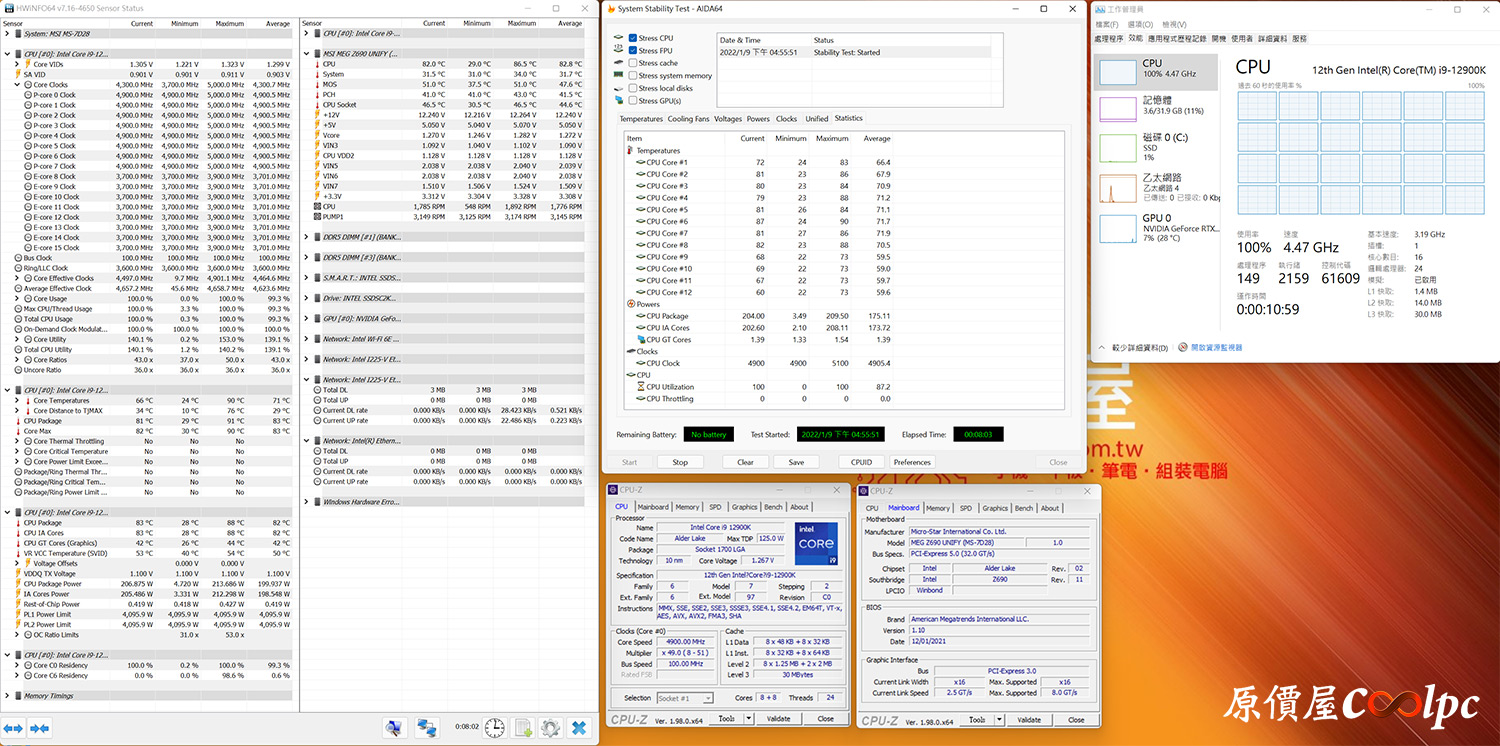Screen dimensions: 1500x746
Task: Switch to Temperatures tab in AIDA64
Action: pyautogui.click(x=641, y=119)
